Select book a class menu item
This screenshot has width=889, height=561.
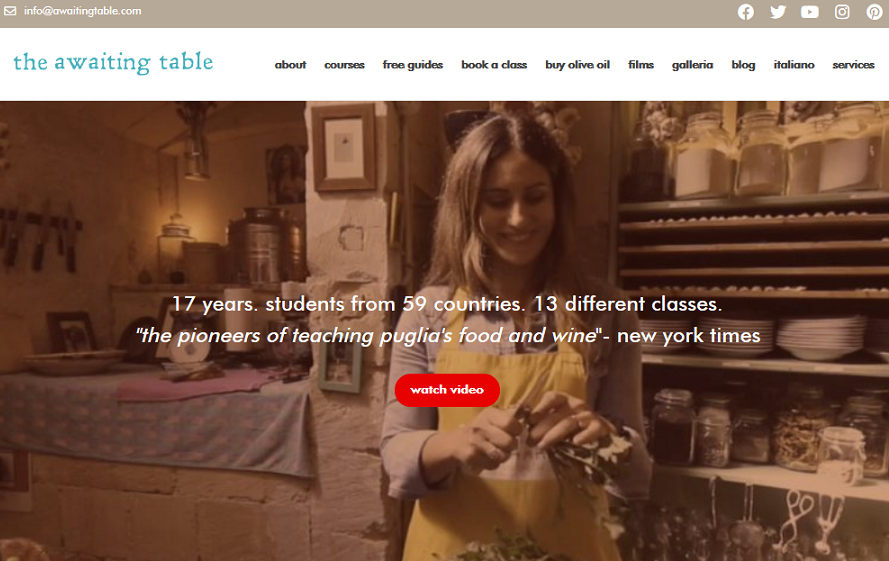coord(494,65)
